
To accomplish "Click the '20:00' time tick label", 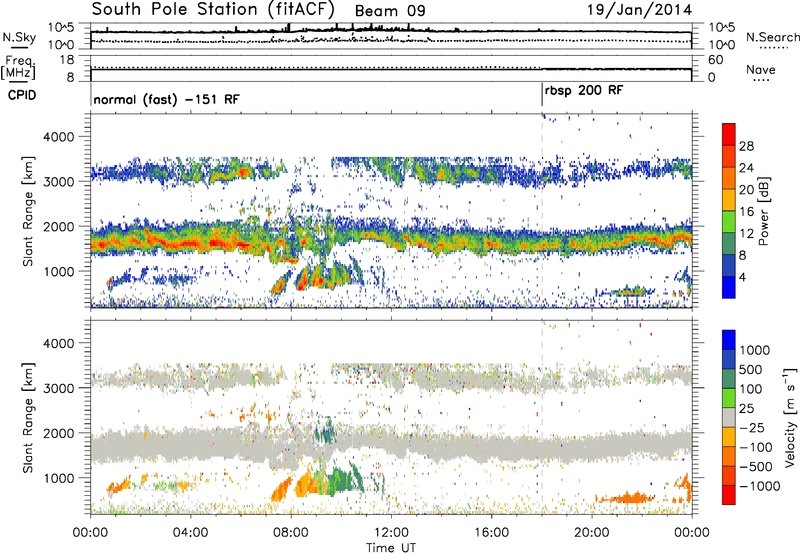I will tap(591, 533).
